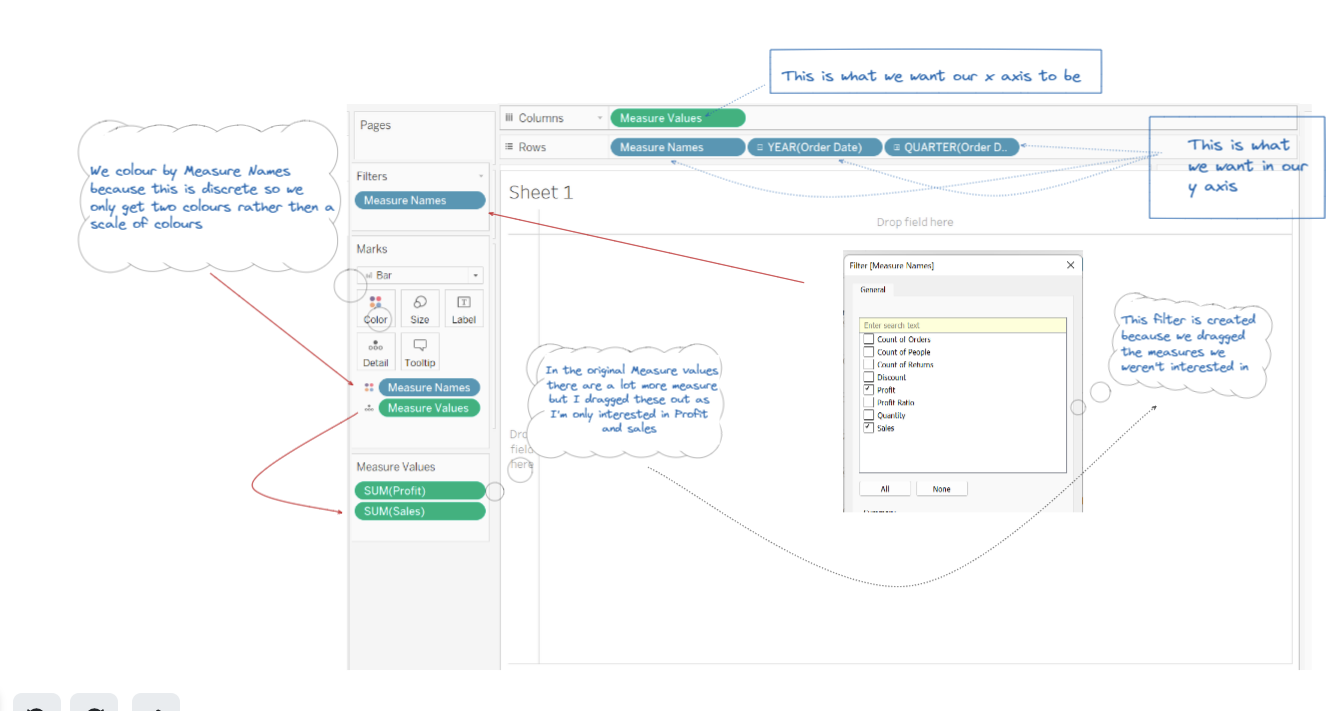Select Measure Names pill in Filters card
The height and width of the screenshot is (711, 1341).
[420, 200]
